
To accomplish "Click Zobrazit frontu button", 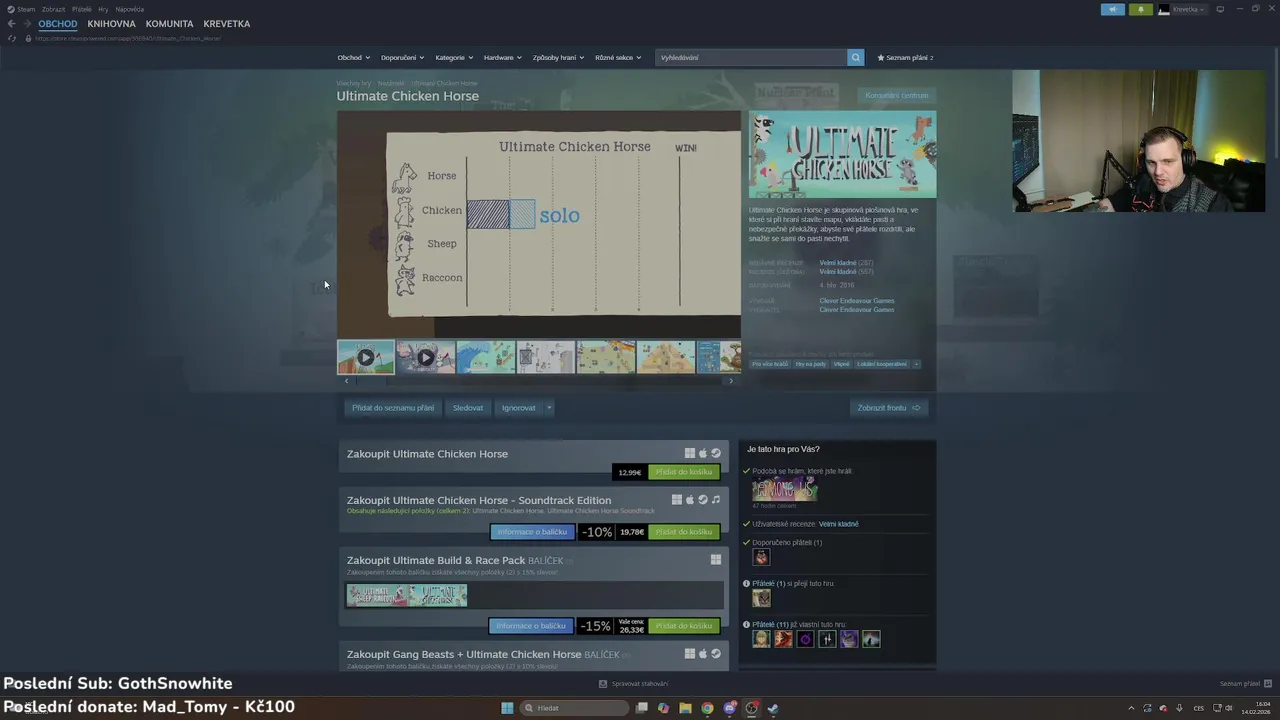I will tap(889, 407).
